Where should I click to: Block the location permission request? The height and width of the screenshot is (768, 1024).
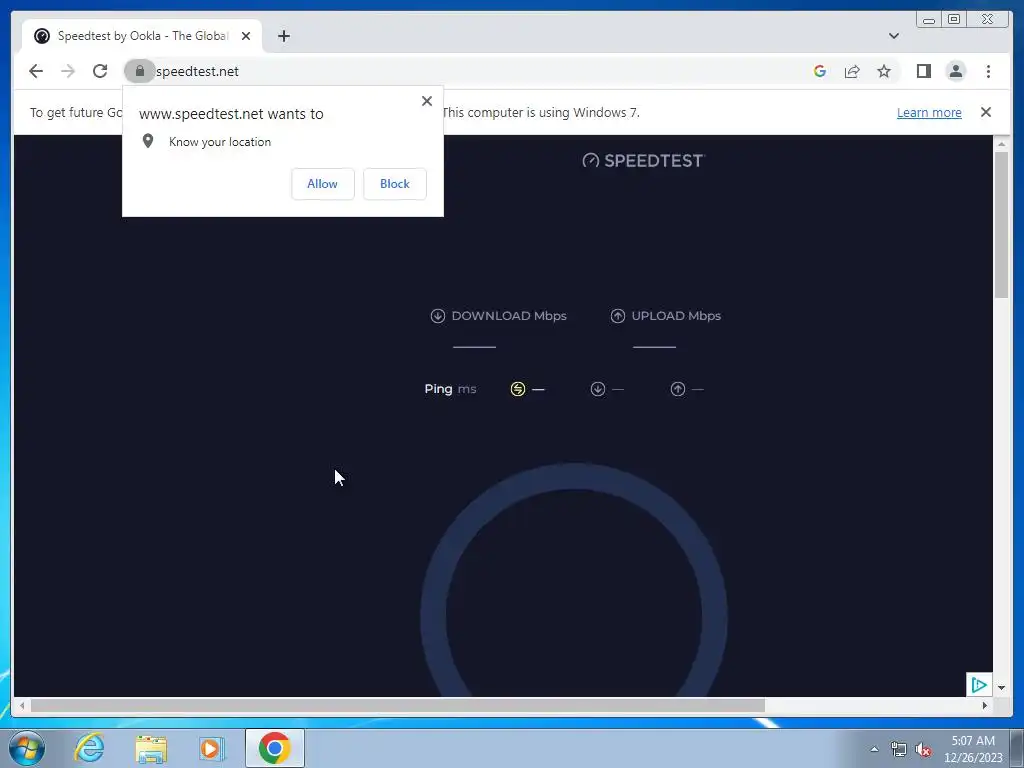tap(394, 184)
